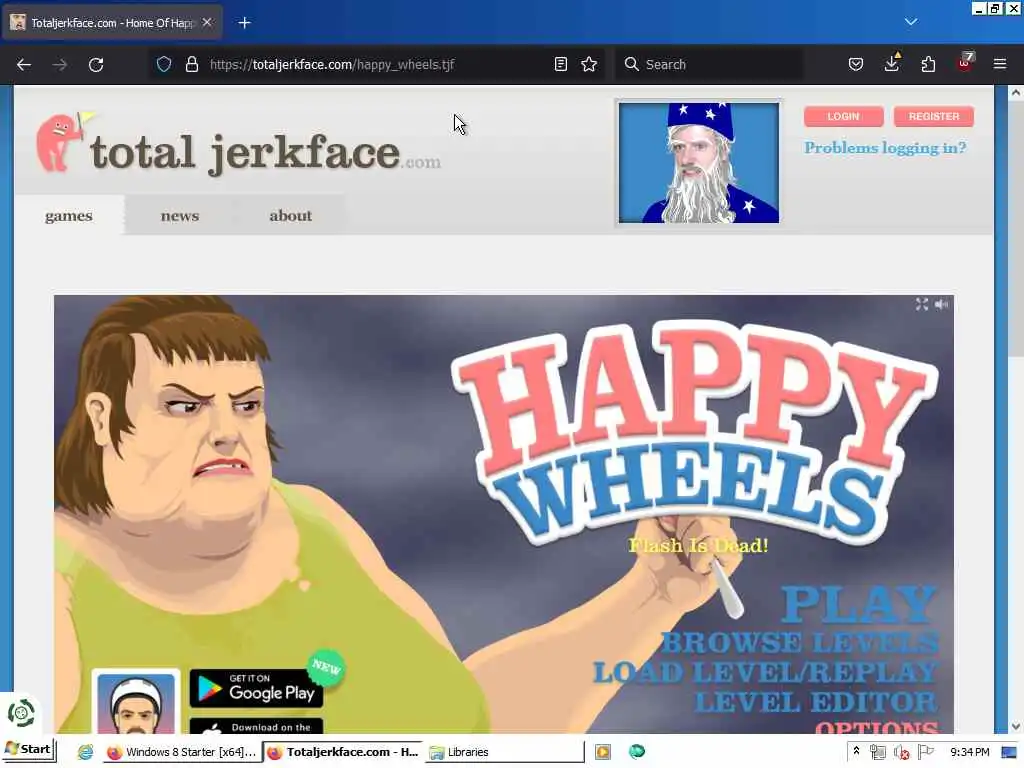Open the Problems logging in? link

[885, 148]
